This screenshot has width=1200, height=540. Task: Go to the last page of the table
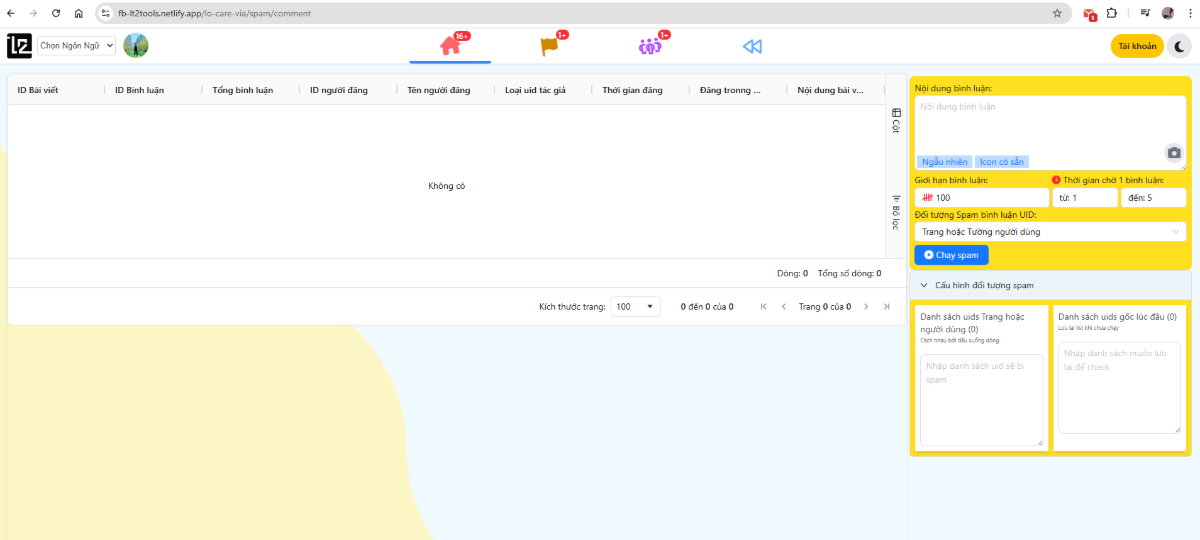coord(886,307)
